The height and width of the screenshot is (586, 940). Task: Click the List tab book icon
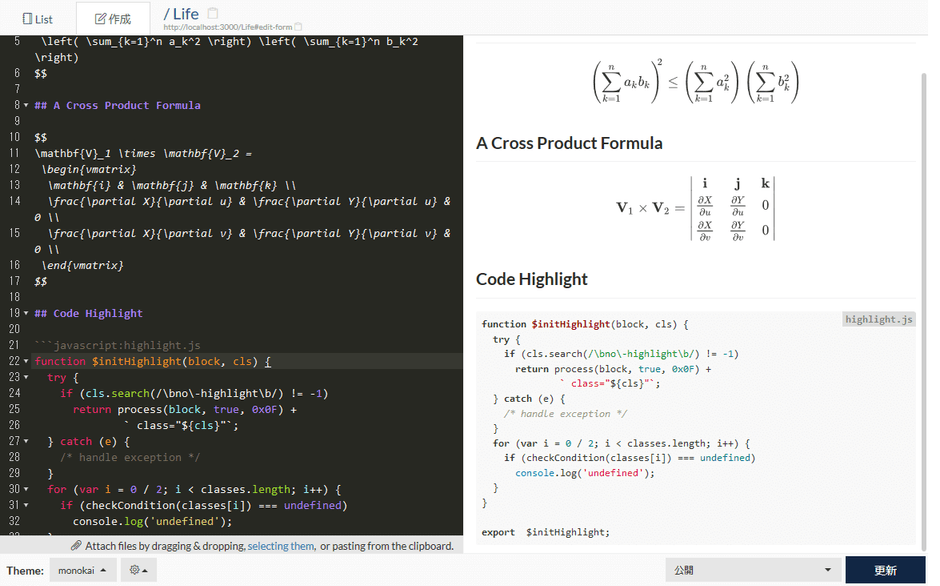(x=27, y=19)
